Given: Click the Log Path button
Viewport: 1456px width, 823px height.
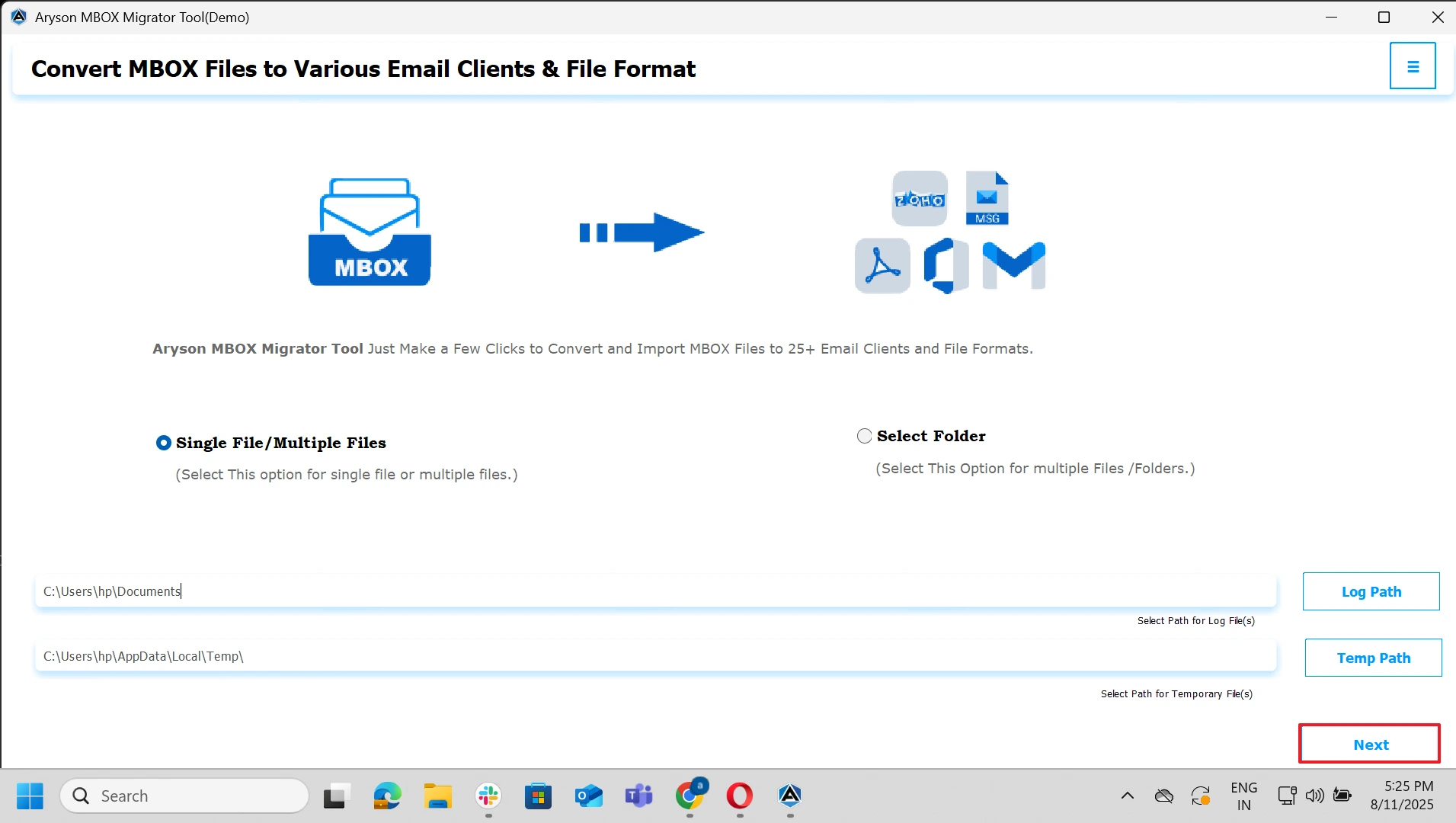Looking at the screenshot, I should click(x=1371, y=591).
